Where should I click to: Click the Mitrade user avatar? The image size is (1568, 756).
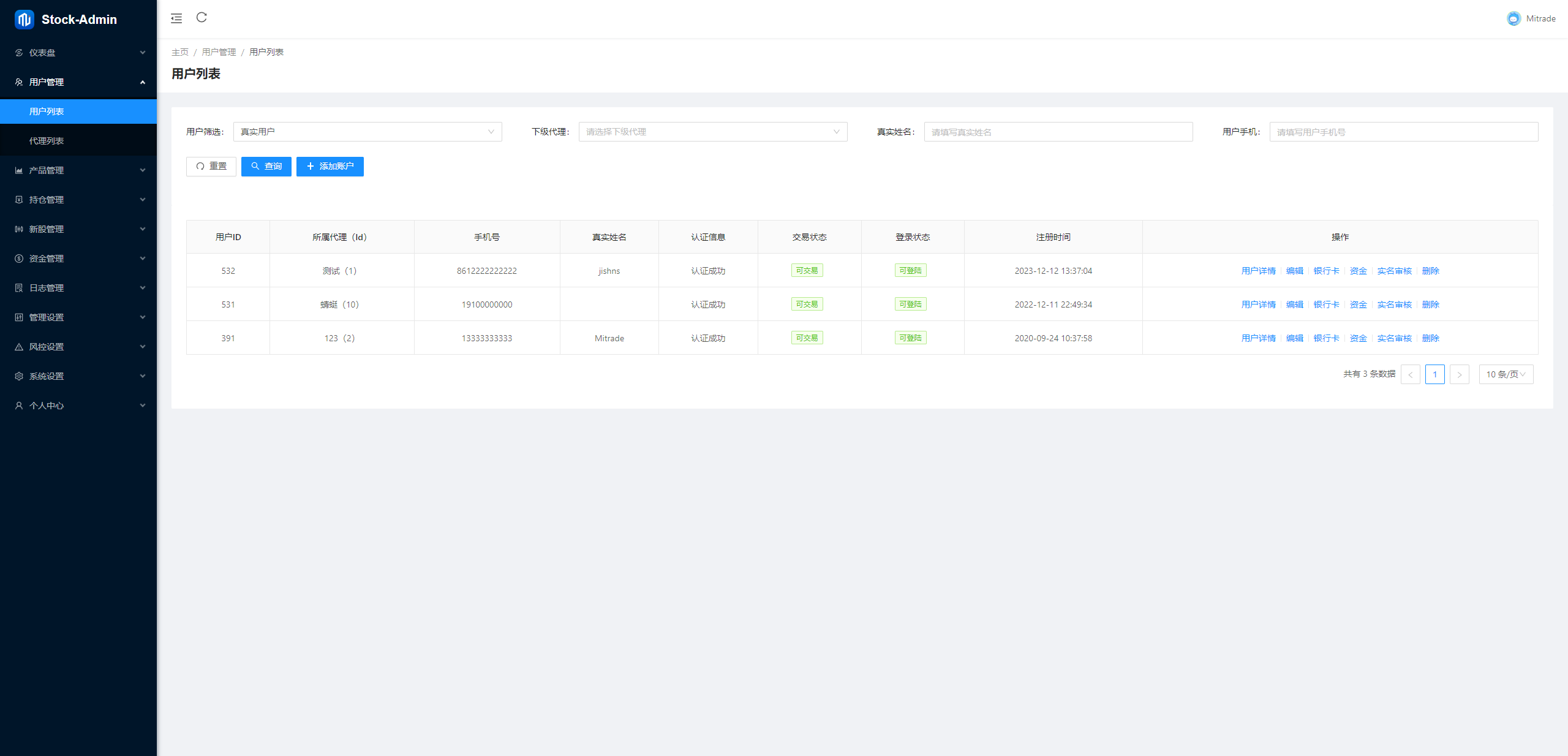tap(1513, 18)
